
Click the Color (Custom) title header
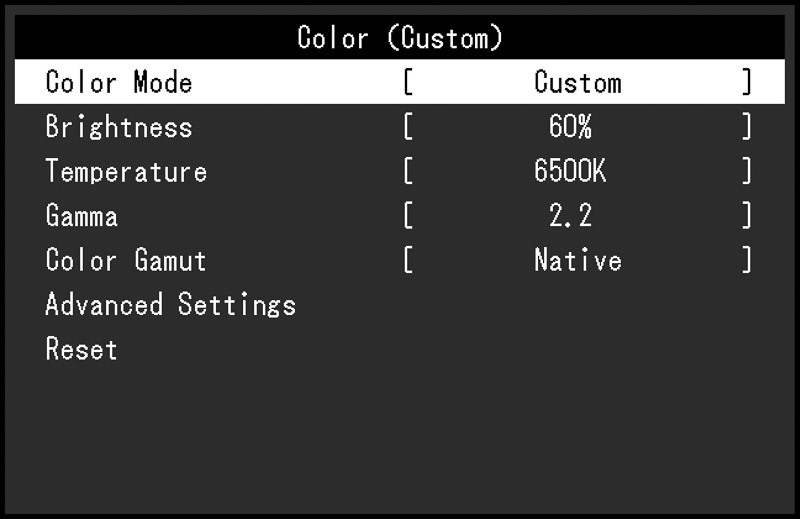(400, 38)
